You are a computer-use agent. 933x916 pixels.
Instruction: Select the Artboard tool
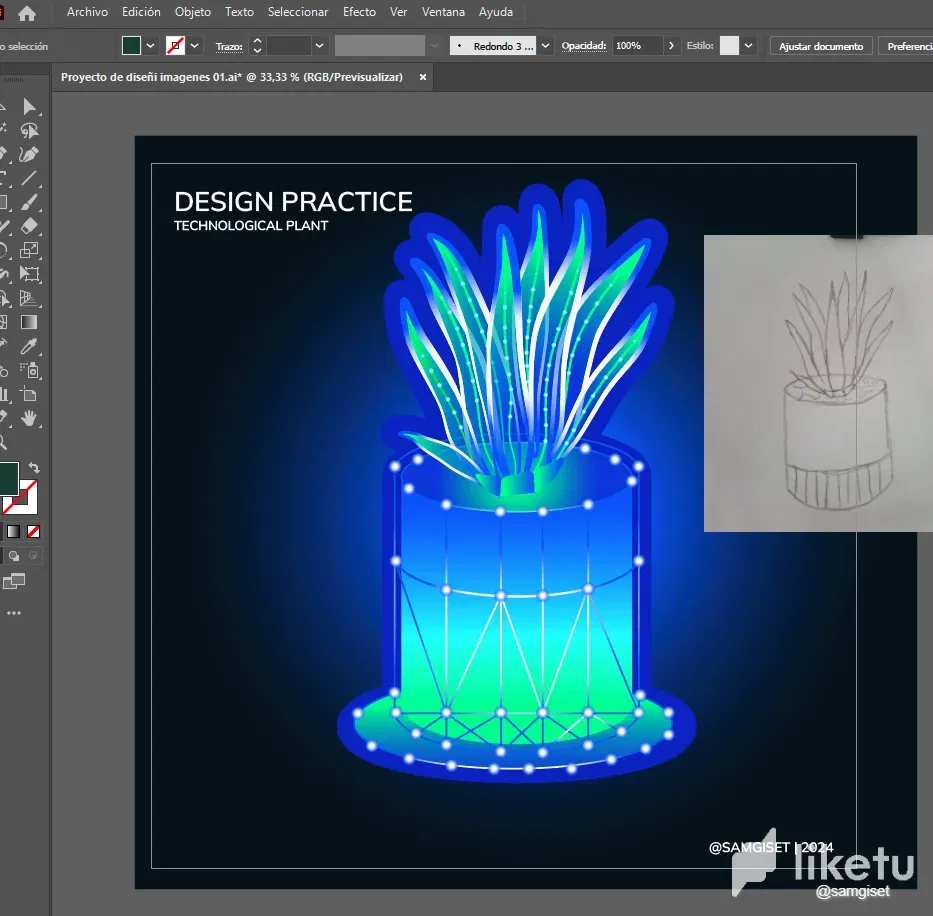pos(29,394)
